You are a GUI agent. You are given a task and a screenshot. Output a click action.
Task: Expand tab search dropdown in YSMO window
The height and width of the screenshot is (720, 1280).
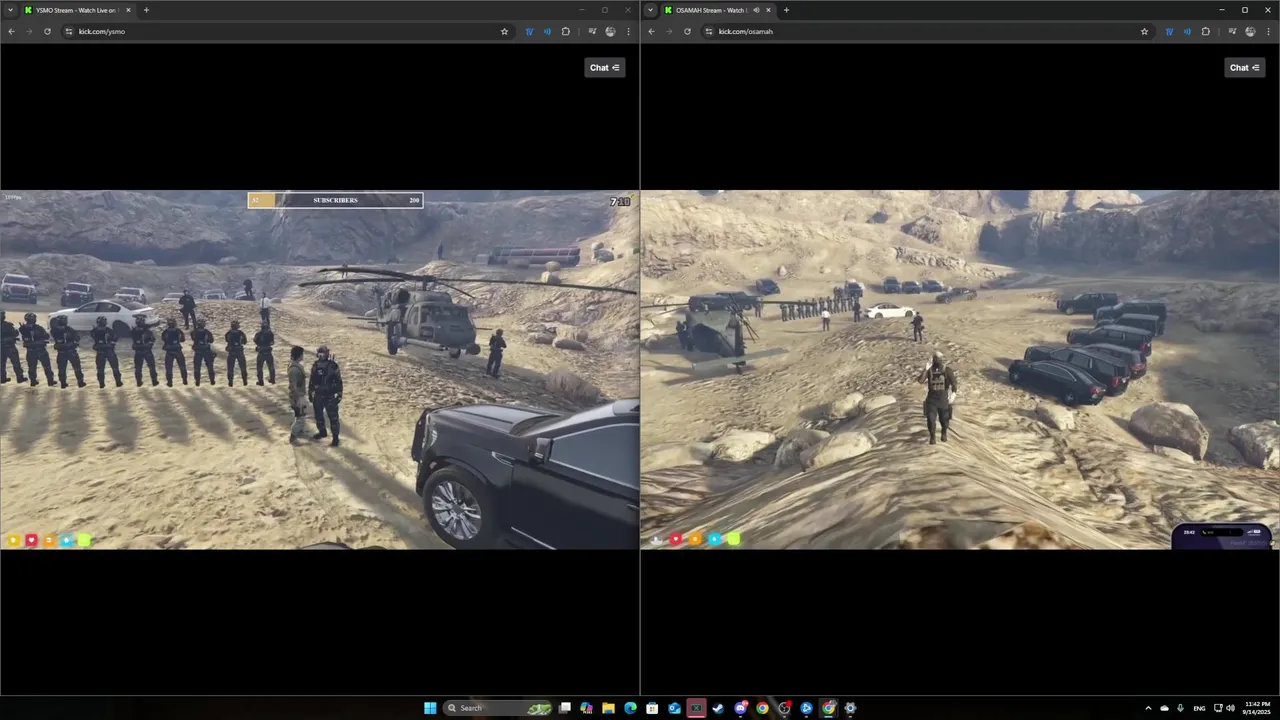10,10
